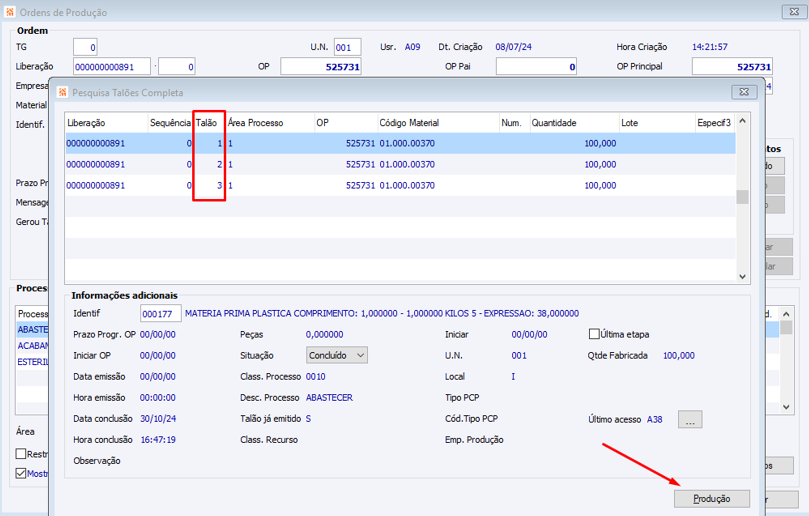The width and height of the screenshot is (809, 516).
Task: Select the row with Talão 3
Action: pos(400,185)
